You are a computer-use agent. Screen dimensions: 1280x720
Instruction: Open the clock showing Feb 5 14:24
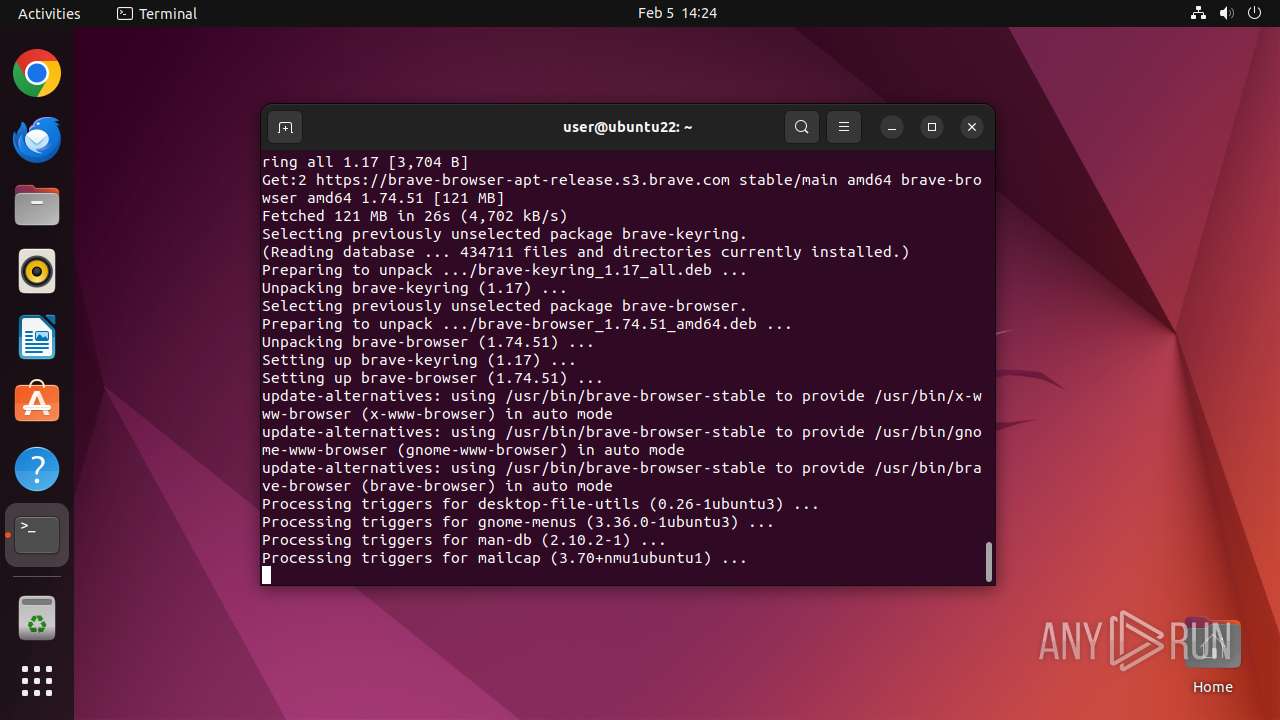(677, 13)
